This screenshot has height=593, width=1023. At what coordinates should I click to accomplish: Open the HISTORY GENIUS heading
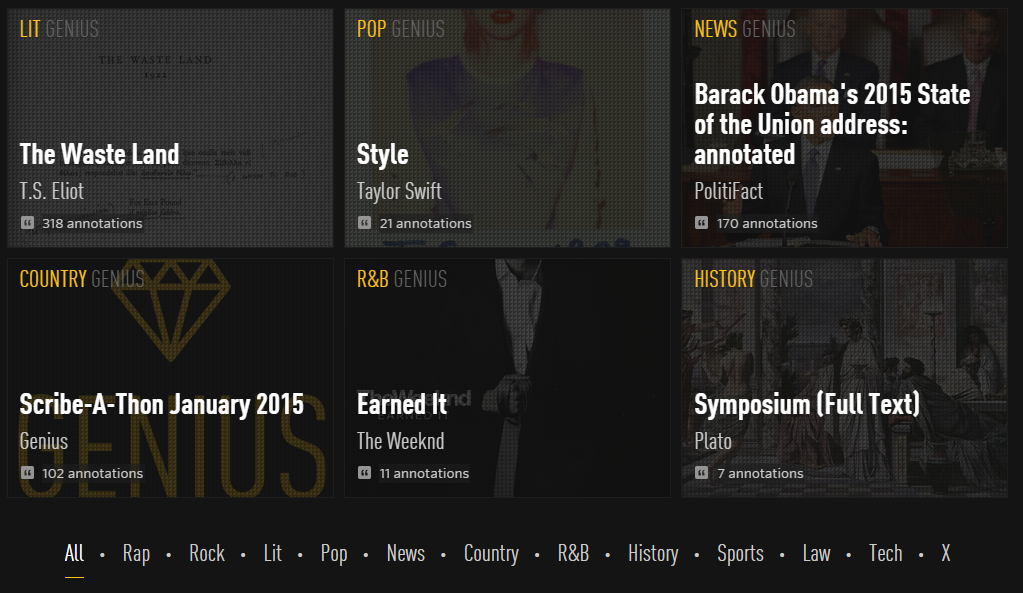pyautogui.click(x=754, y=279)
